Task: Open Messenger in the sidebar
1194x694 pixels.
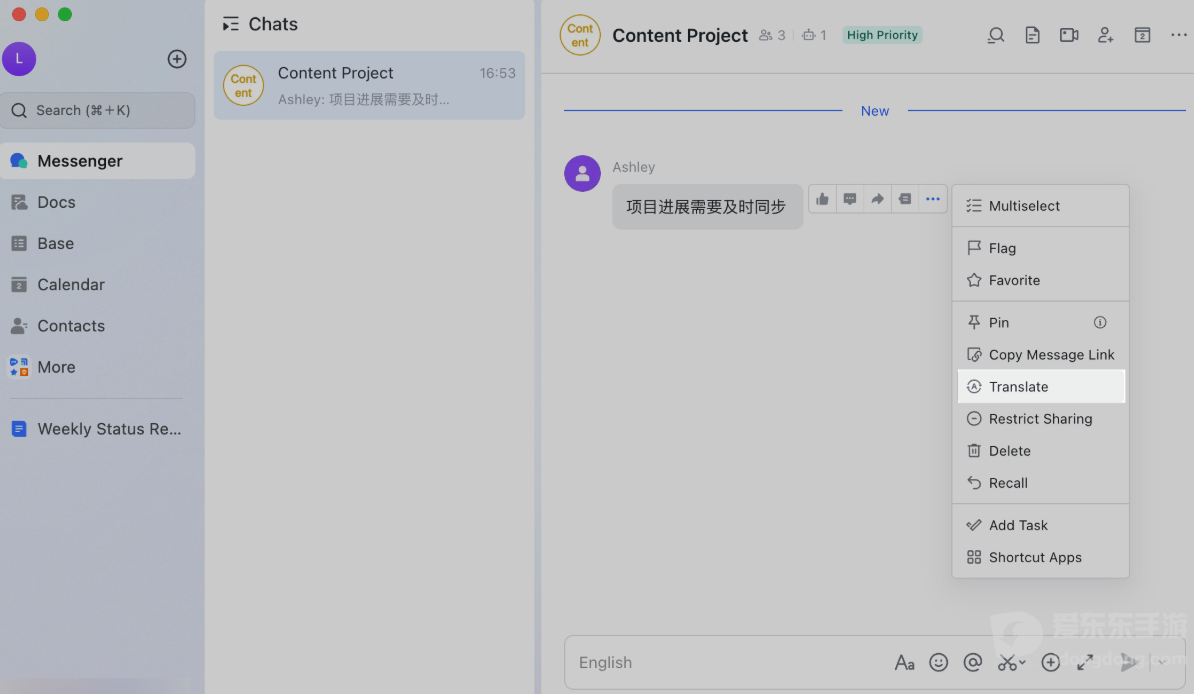Action: point(97,161)
